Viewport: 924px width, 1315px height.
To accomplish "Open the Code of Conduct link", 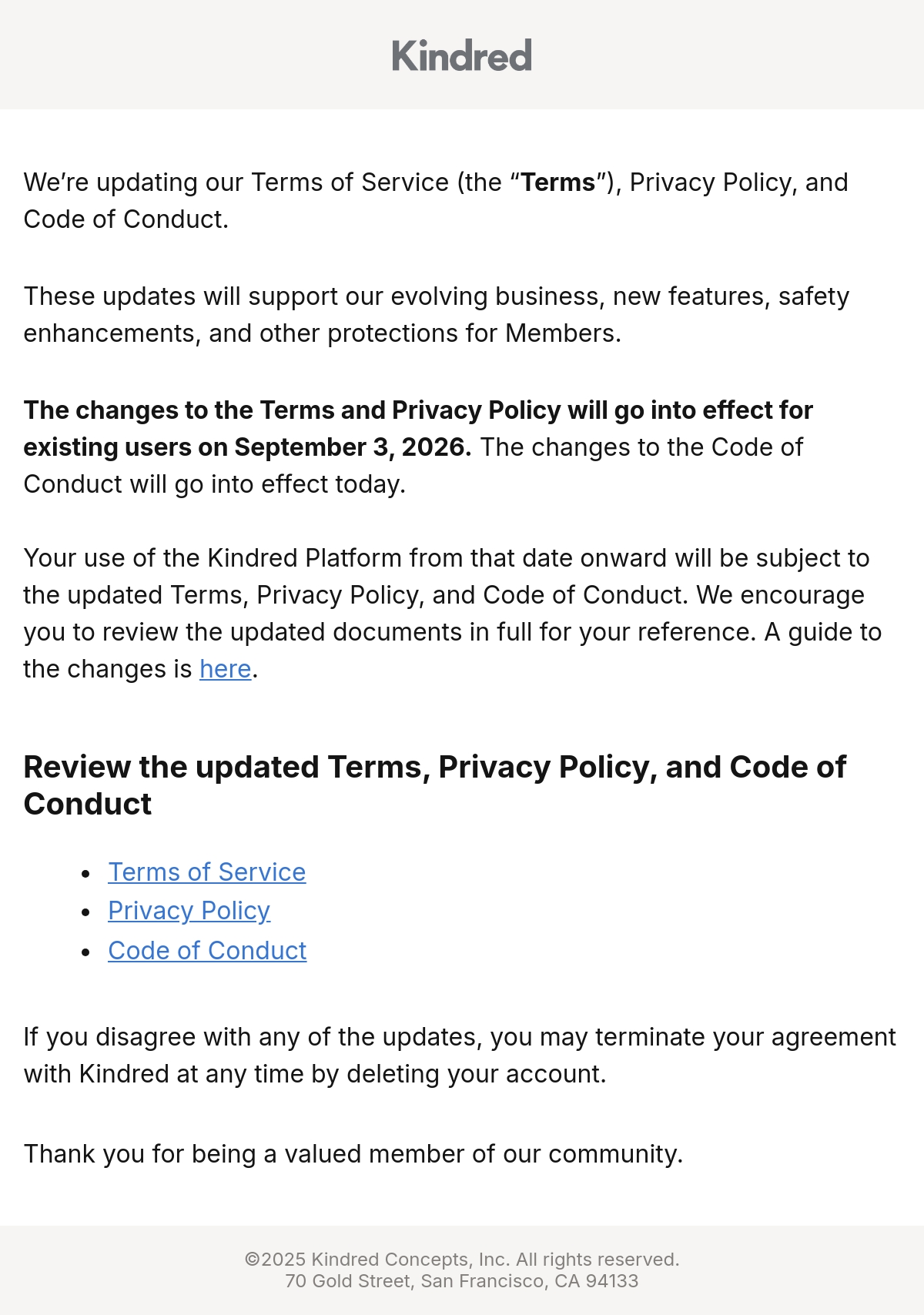I will (x=208, y=951).
